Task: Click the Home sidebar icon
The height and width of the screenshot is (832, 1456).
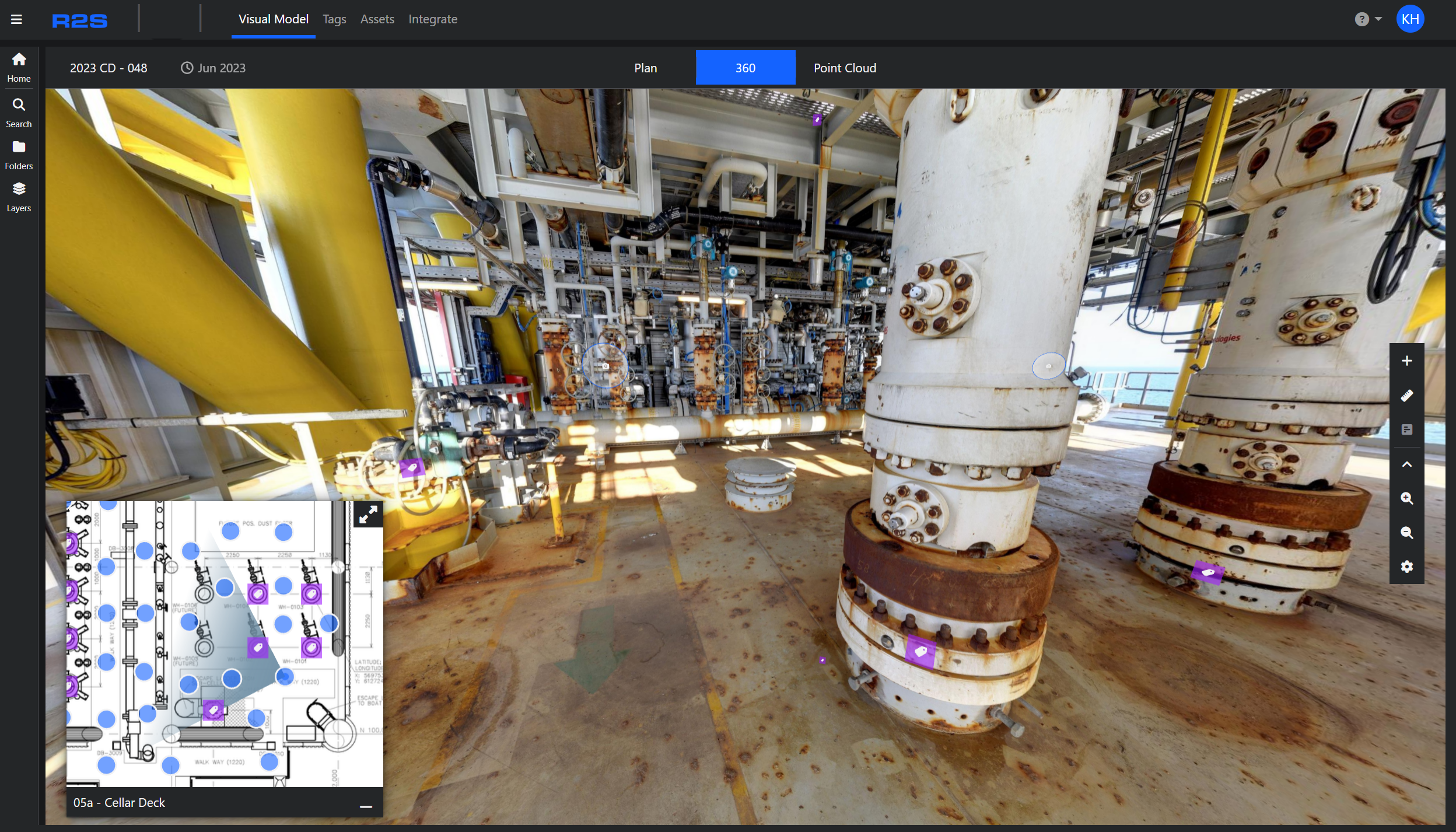Action: [19, 67]
